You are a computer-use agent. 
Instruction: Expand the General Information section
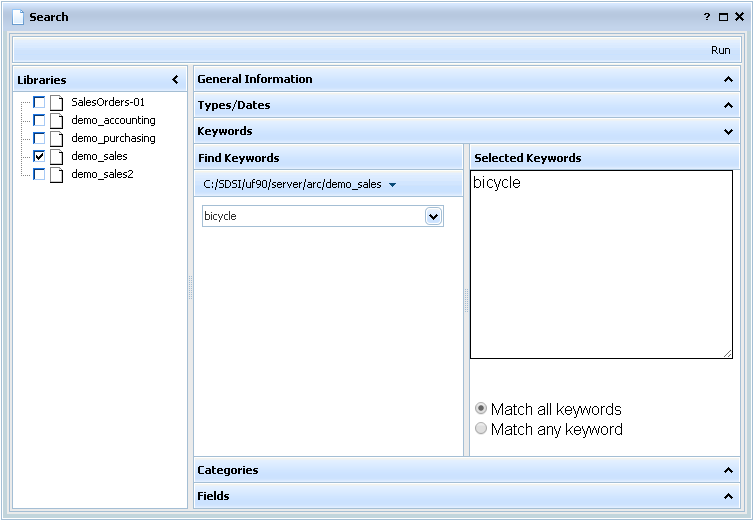(728, 79)
